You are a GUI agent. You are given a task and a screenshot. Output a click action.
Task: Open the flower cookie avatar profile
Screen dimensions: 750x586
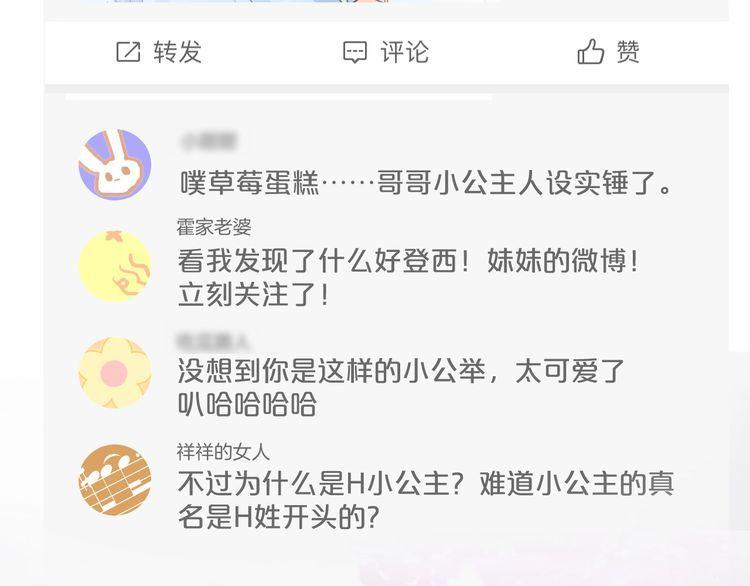(115, 373)
